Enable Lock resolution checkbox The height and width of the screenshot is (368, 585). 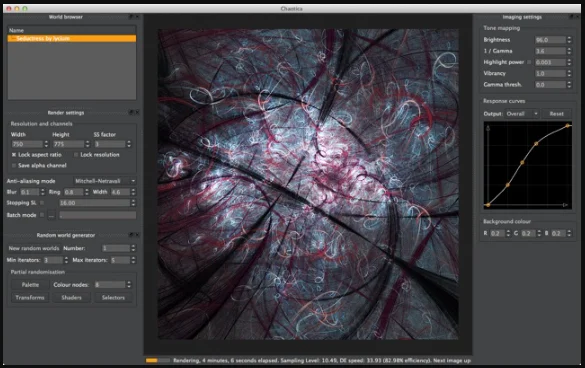pyautogui.click(x=76, y=155)
